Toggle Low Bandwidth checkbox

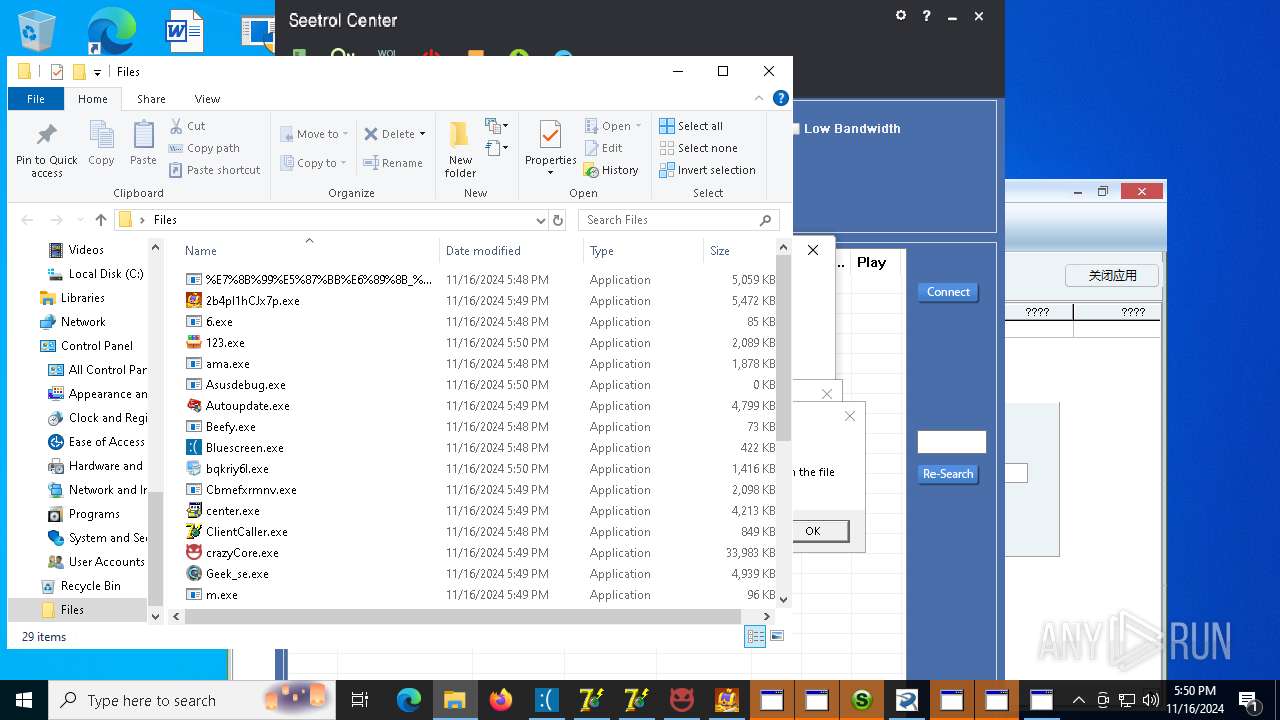coord(796,128)
